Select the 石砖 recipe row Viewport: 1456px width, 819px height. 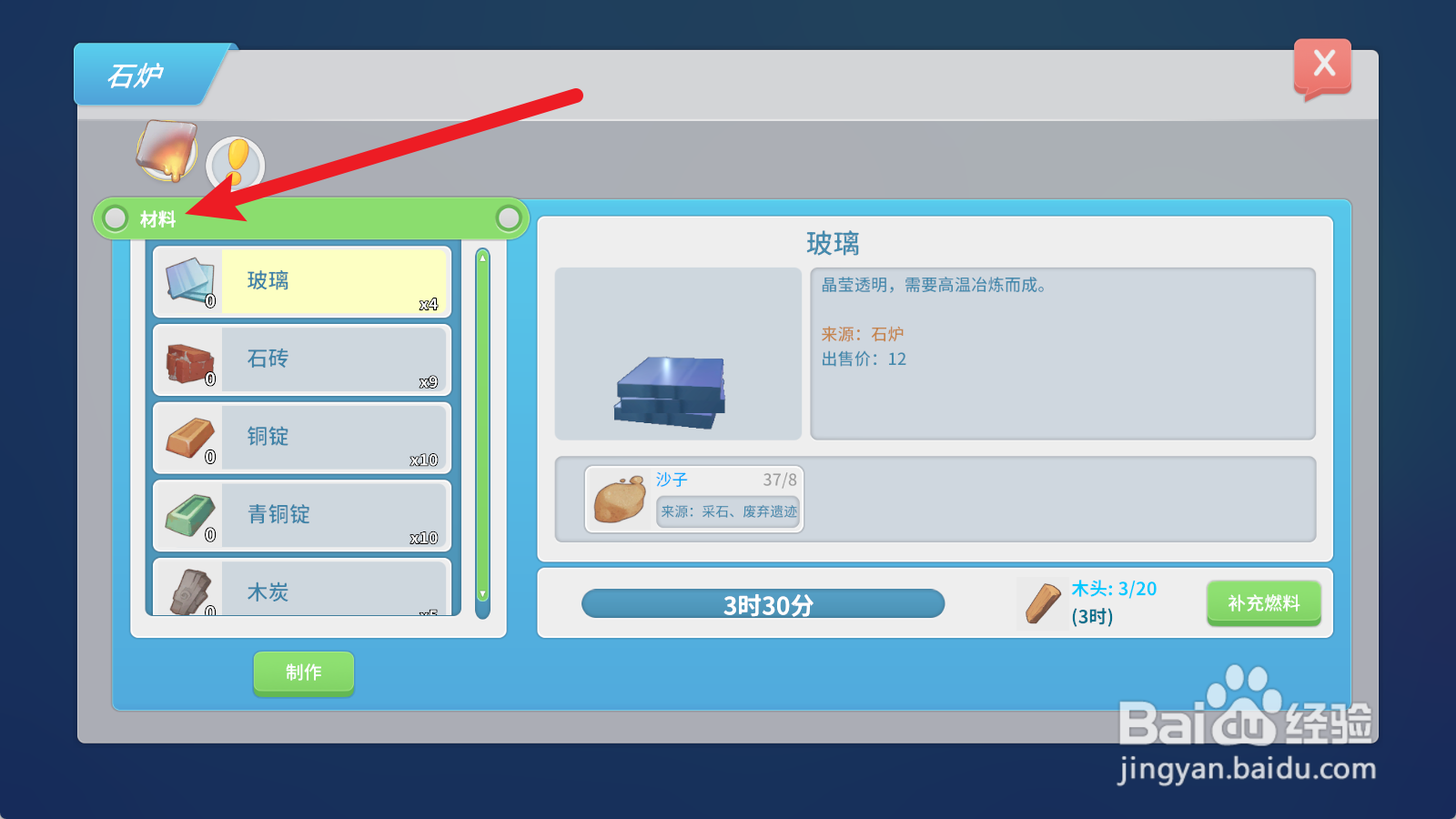click(302, 359)
